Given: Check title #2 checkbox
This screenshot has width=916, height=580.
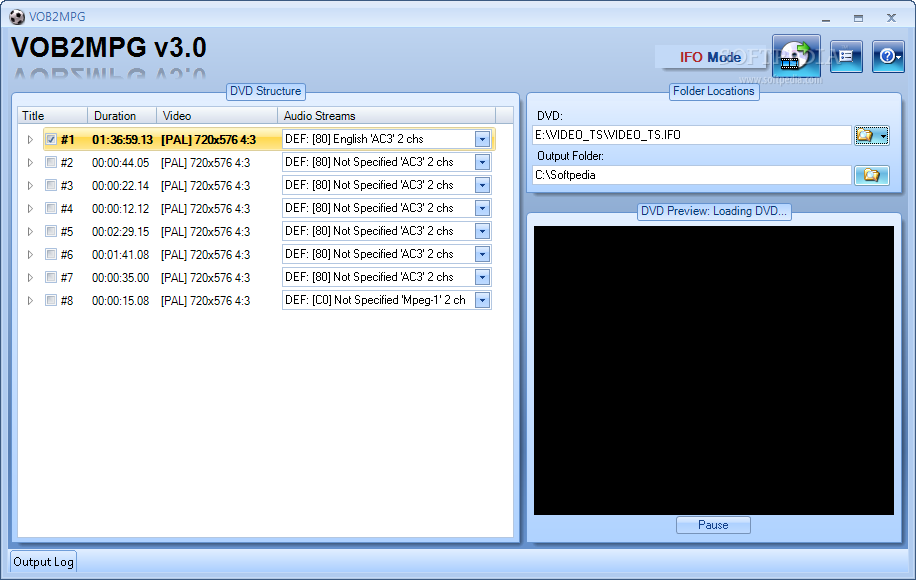Looking at the screenshot, I should coord(51,162).
